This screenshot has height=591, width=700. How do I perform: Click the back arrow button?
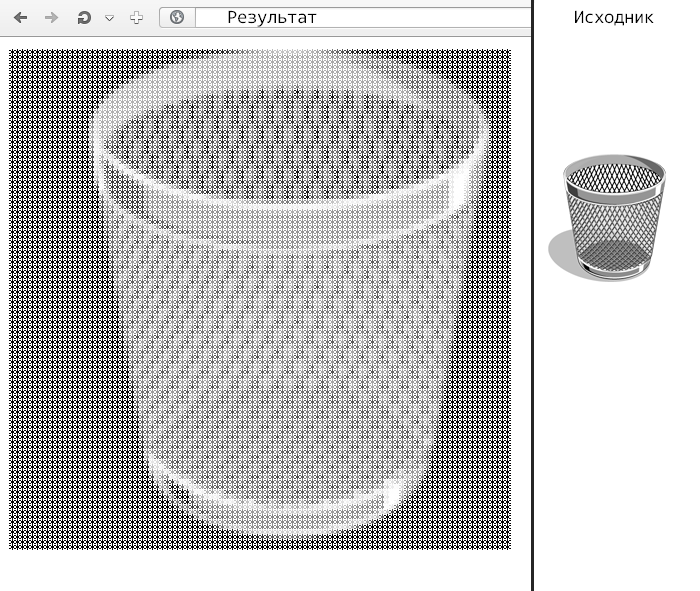(20, 18)
